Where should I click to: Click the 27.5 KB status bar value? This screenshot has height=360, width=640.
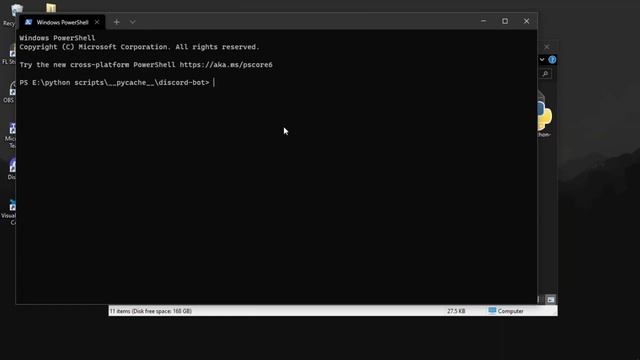coord(456,311)
